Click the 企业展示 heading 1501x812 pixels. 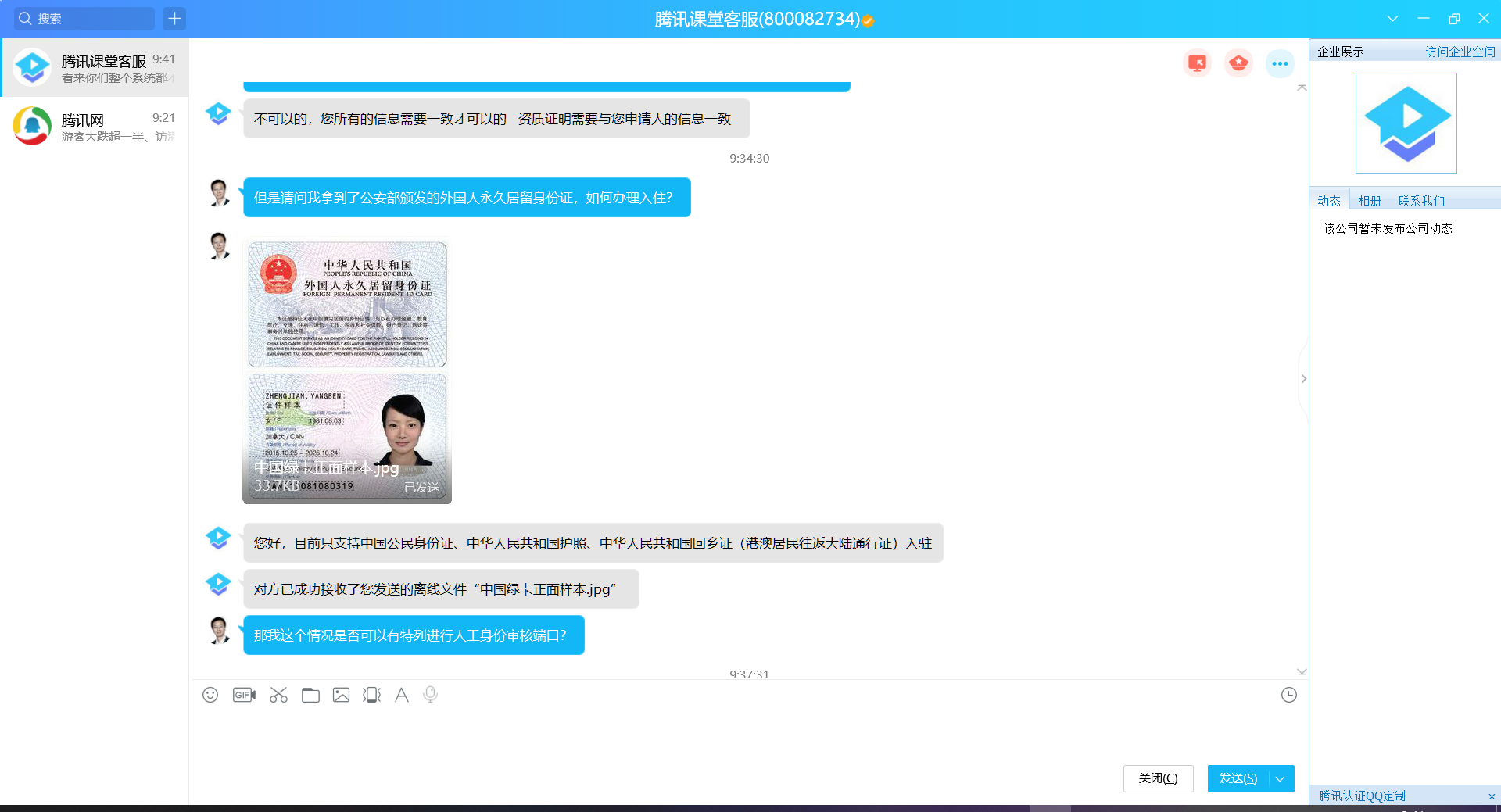pyautogui.click(x=1340, y=52)
